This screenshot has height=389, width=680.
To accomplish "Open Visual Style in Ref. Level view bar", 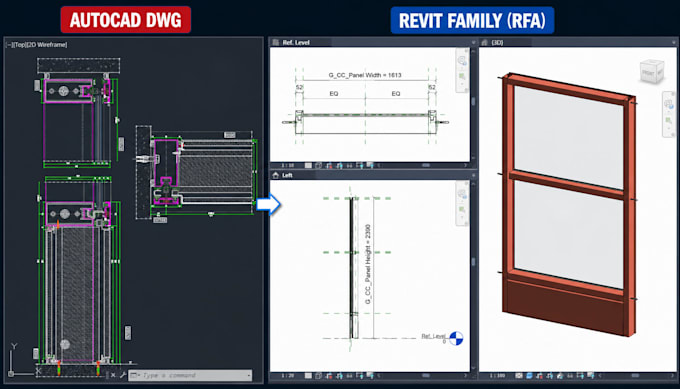I will [x=319, y=166].
